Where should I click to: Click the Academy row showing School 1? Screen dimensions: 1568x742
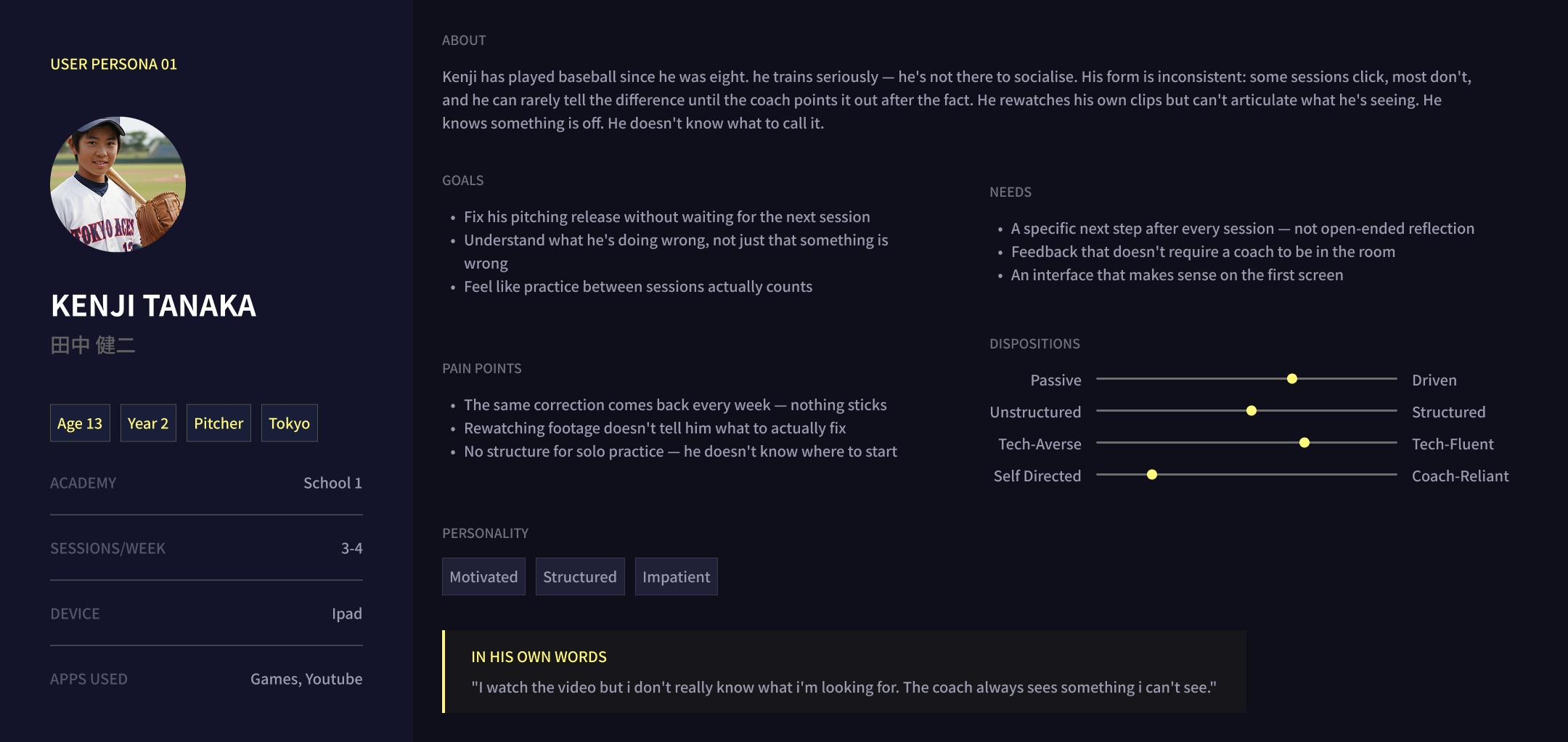pos(206,483)
